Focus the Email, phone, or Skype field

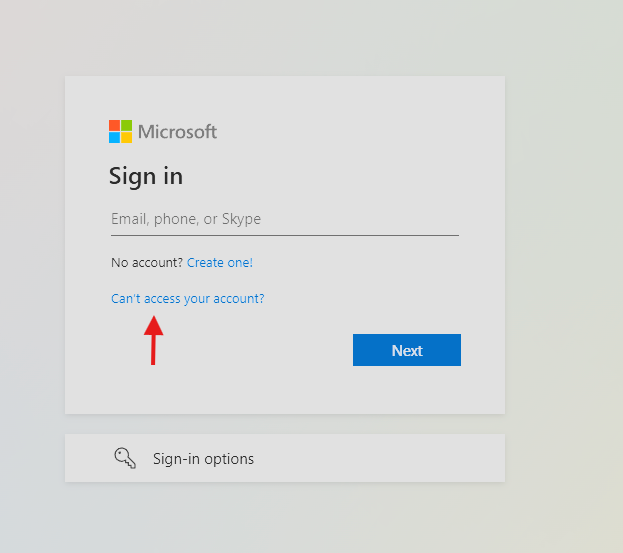click(x=285, y=219)
